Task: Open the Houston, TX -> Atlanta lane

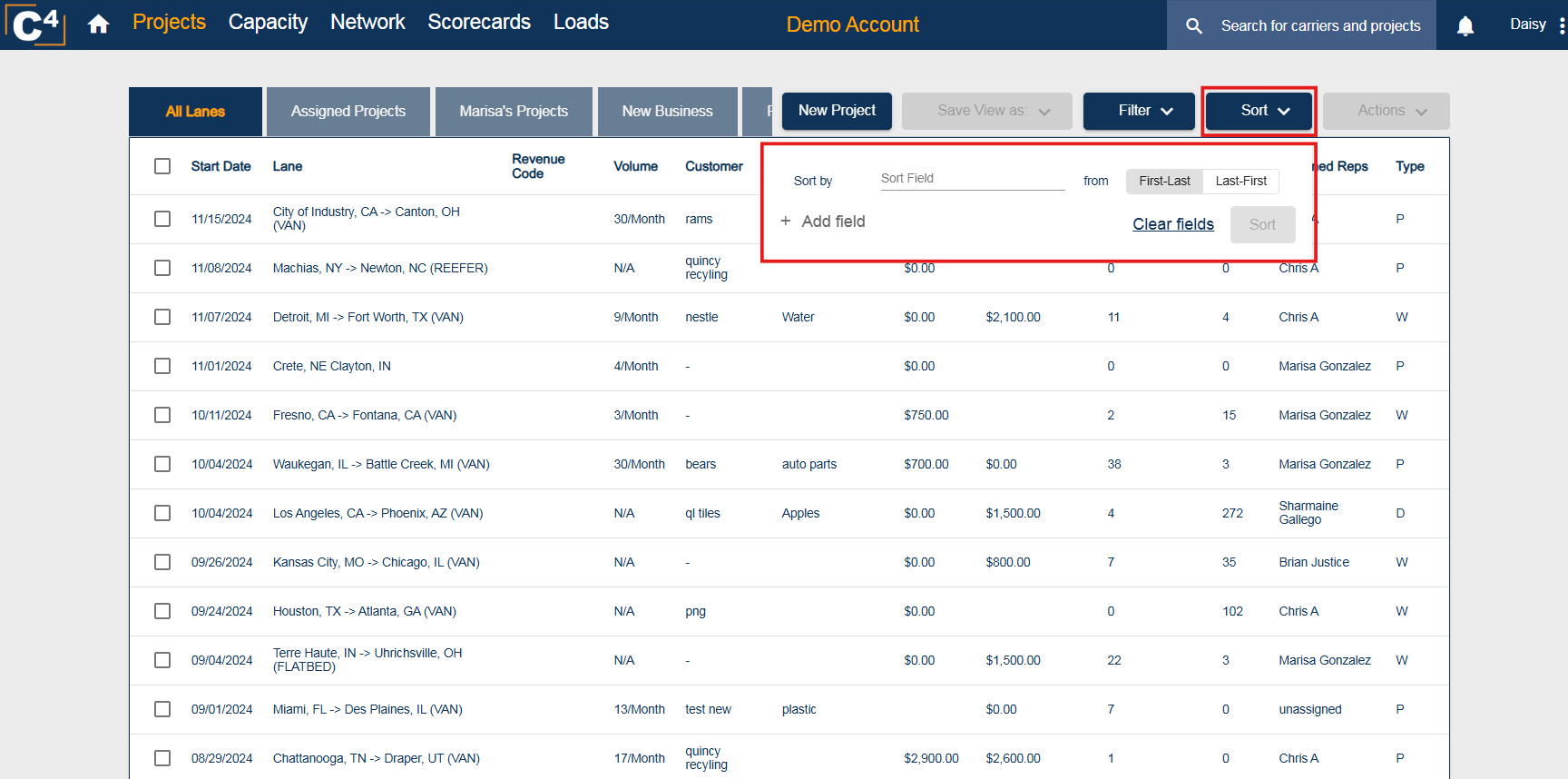Action: [364, 611]
